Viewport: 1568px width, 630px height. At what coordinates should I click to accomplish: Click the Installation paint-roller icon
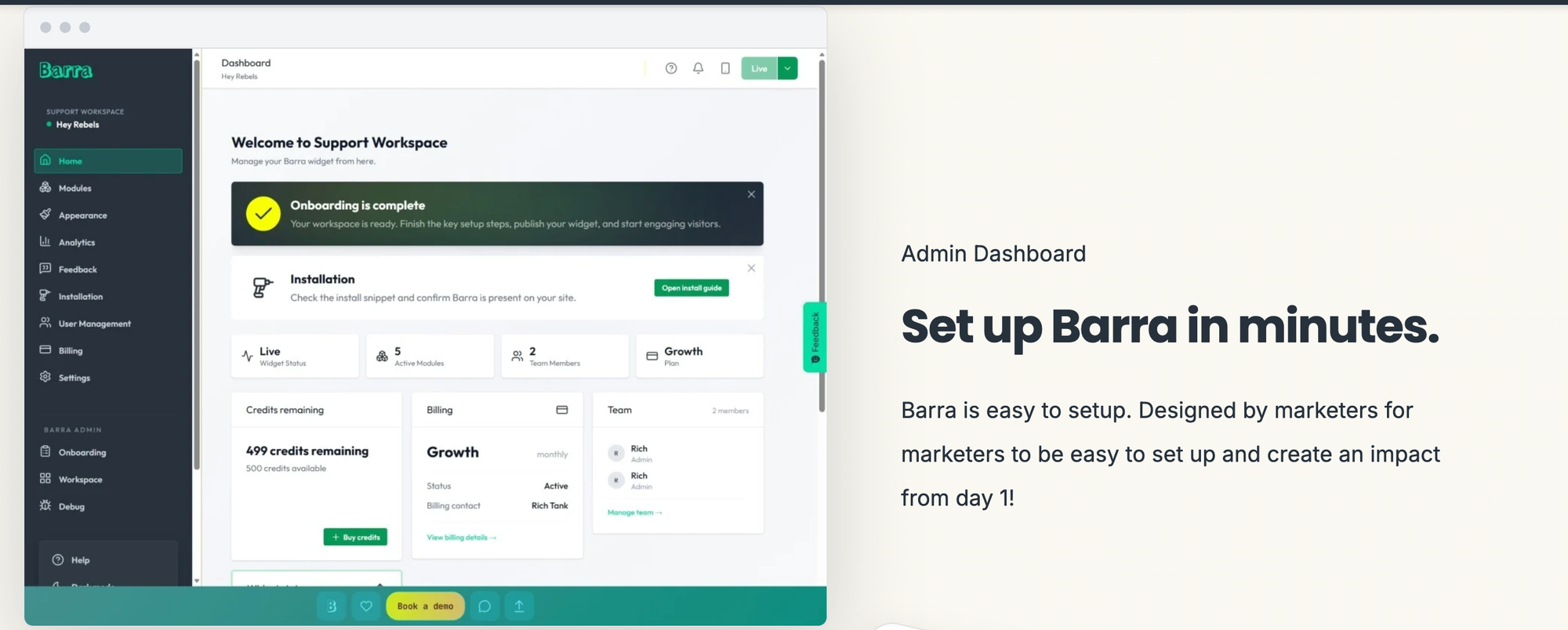tap(263, 288)
